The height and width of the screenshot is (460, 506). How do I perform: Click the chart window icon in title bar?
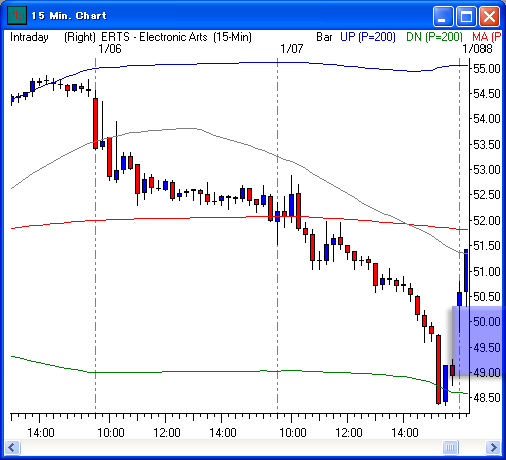click(x=17, y=15)
